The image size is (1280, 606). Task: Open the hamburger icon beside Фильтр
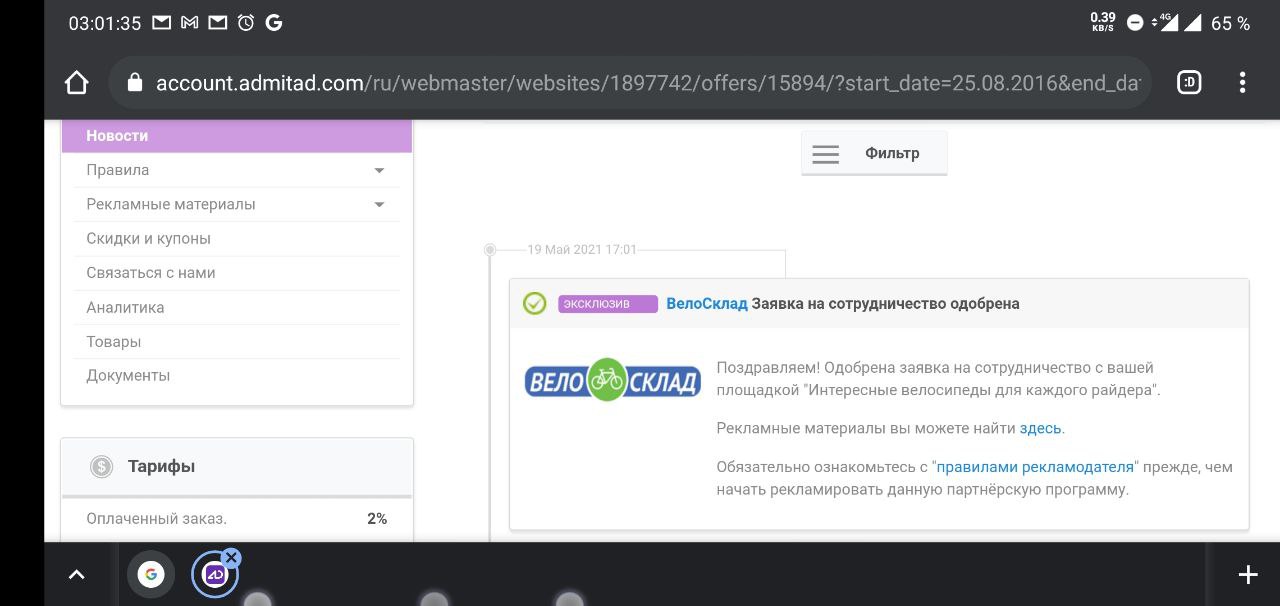point(825,154)
